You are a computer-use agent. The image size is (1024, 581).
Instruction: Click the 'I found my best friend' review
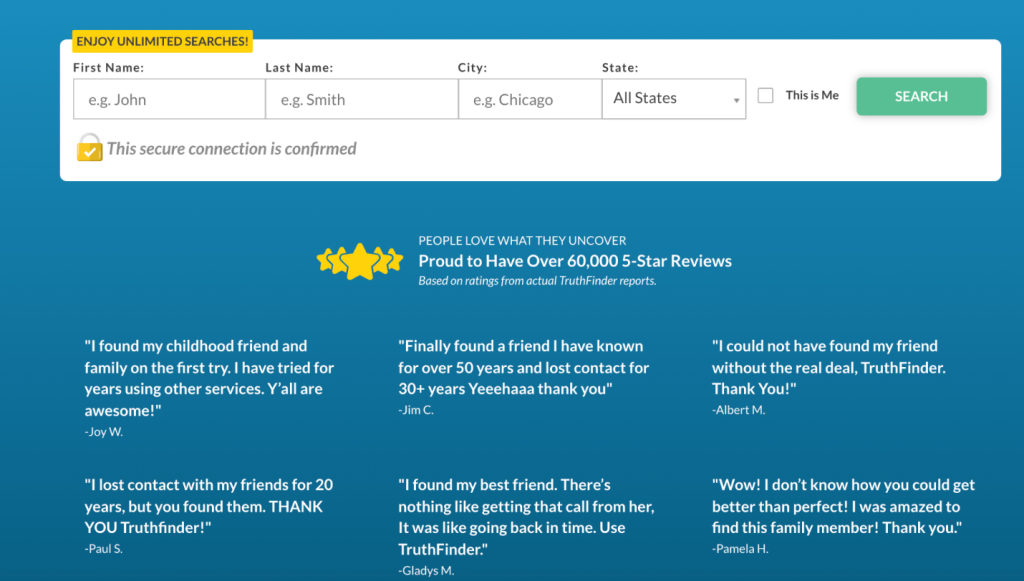(526, 517)
